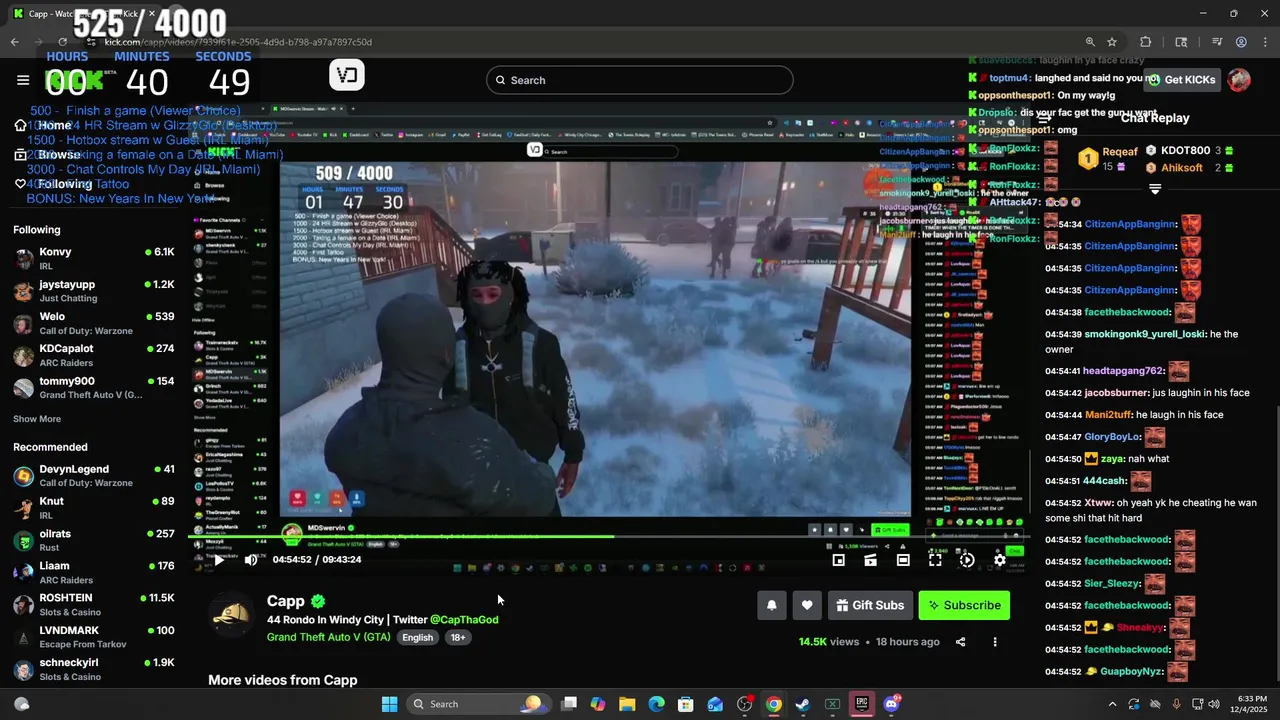Image resolution: width=1280 pixels, height=720 pixels.
Task: Click the Kick site search field
Action: 640,80
